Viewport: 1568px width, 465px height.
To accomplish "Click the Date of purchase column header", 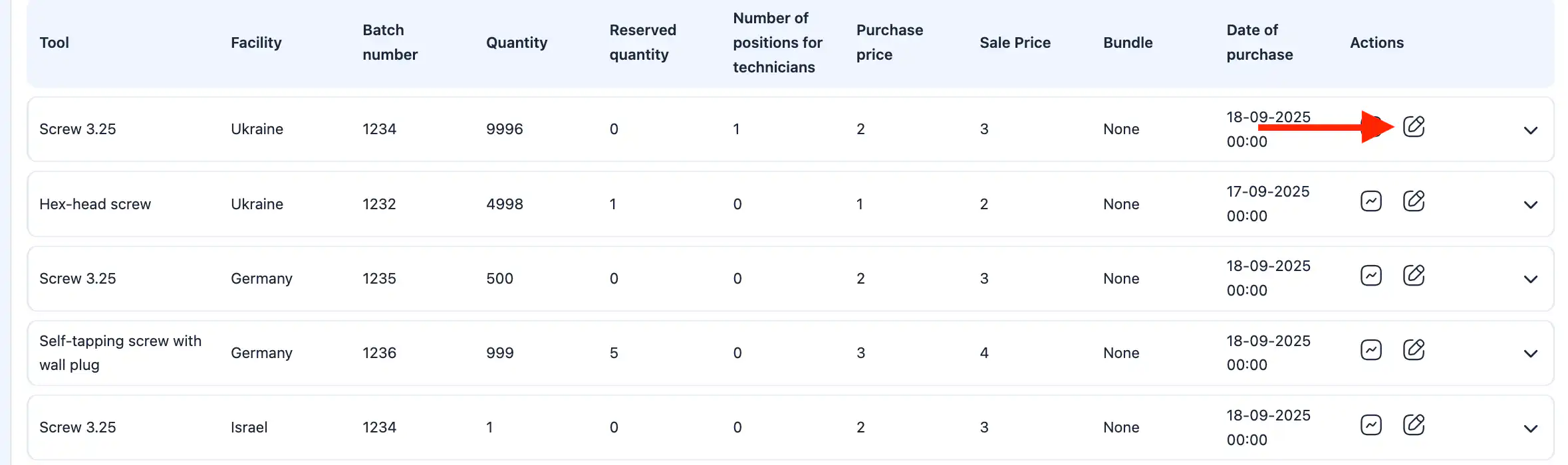I will (x=1259, y=43).
